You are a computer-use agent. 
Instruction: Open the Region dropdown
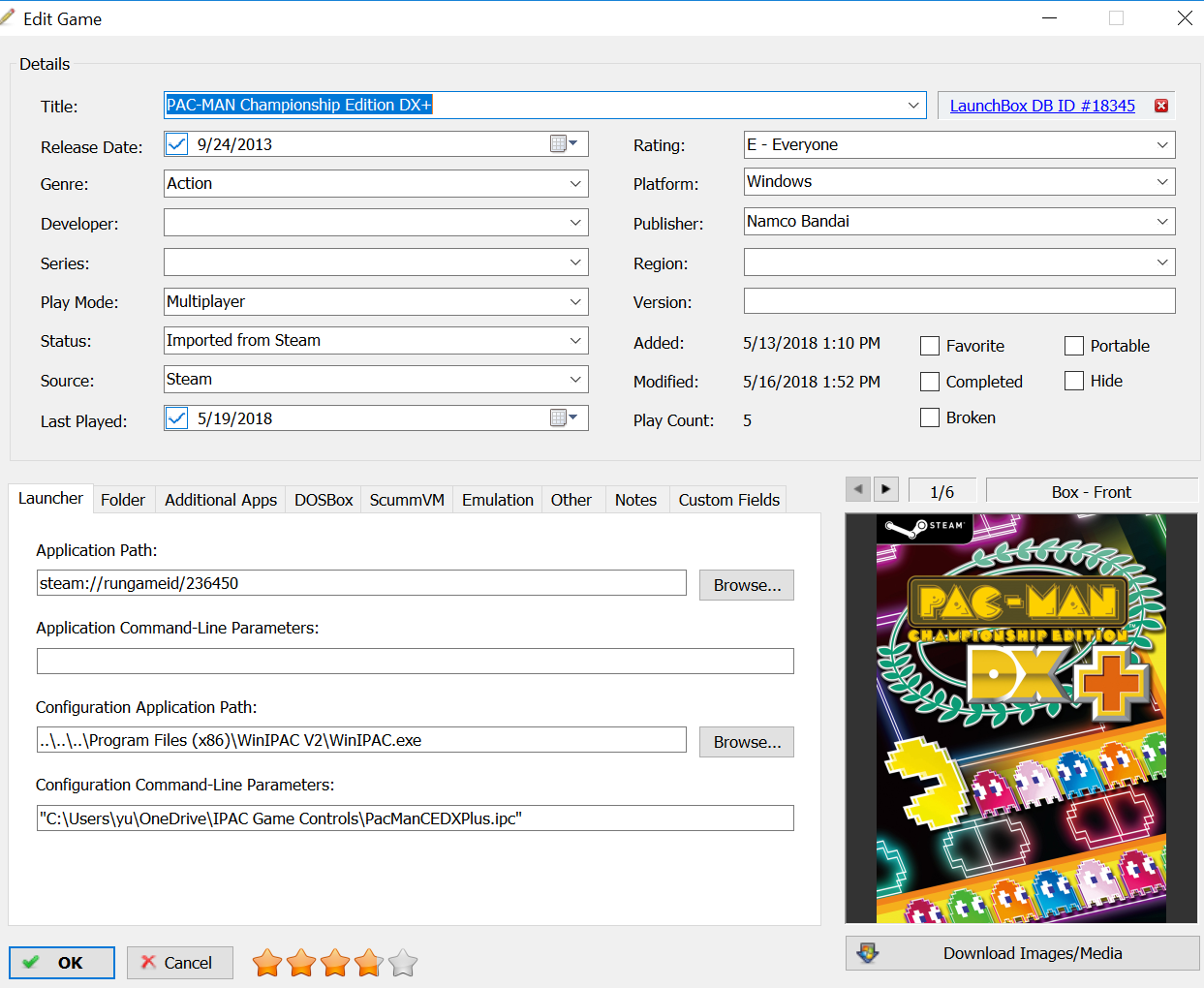(1162, 262)
